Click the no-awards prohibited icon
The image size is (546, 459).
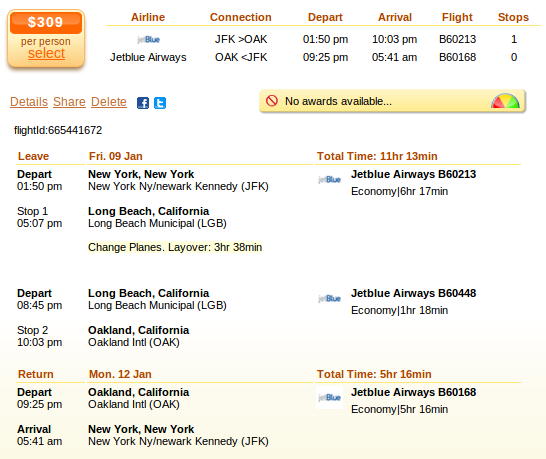coord(272,101)
